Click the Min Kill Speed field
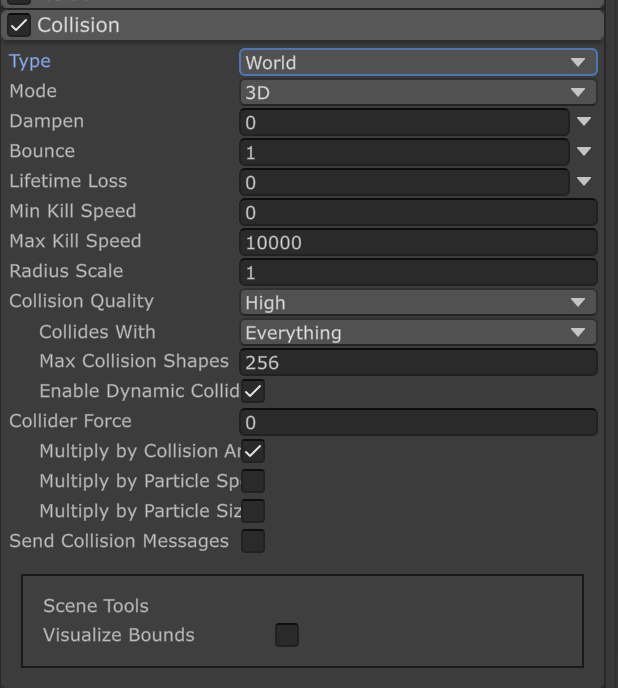 click(x=418, y=212)
